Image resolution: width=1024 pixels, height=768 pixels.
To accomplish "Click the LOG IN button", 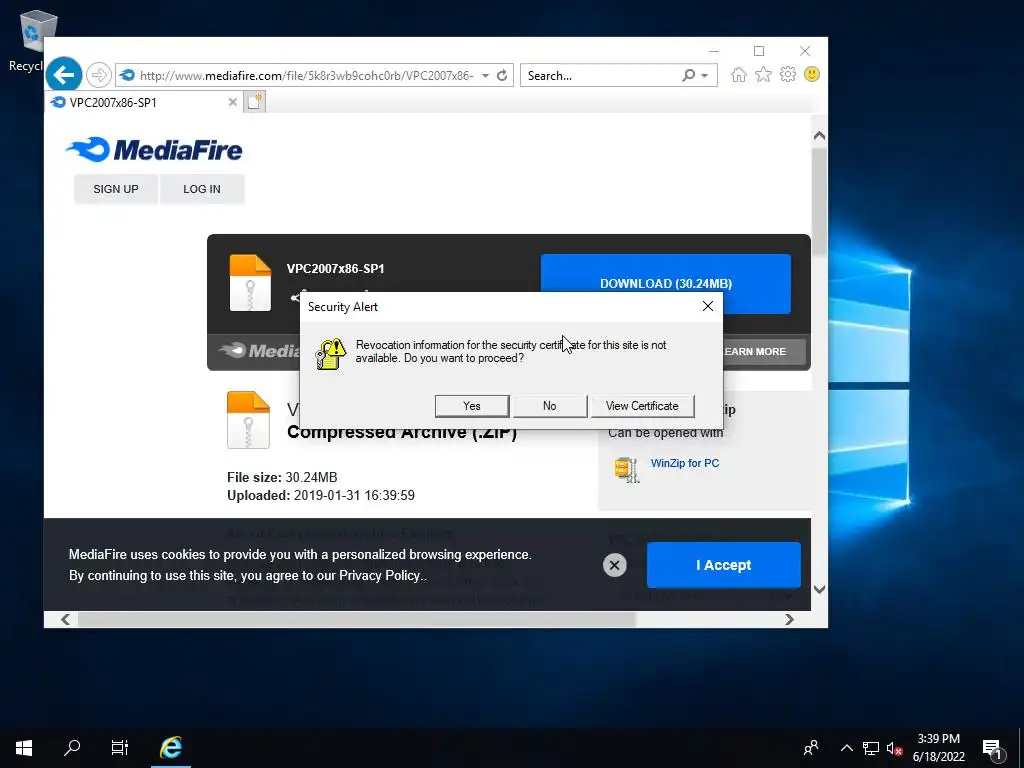I will [x=202, y=189].
